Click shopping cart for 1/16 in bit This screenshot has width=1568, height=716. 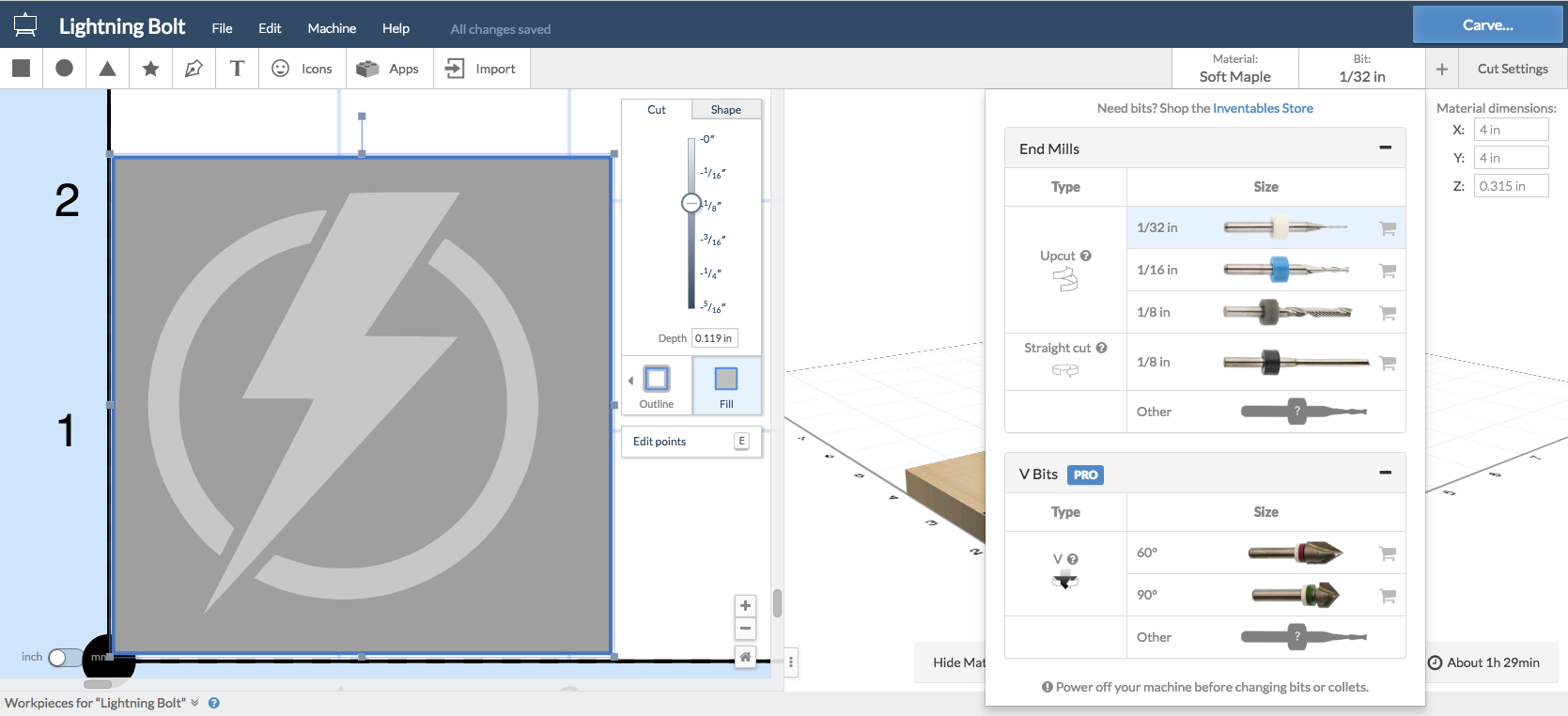tap(1387, 271)
